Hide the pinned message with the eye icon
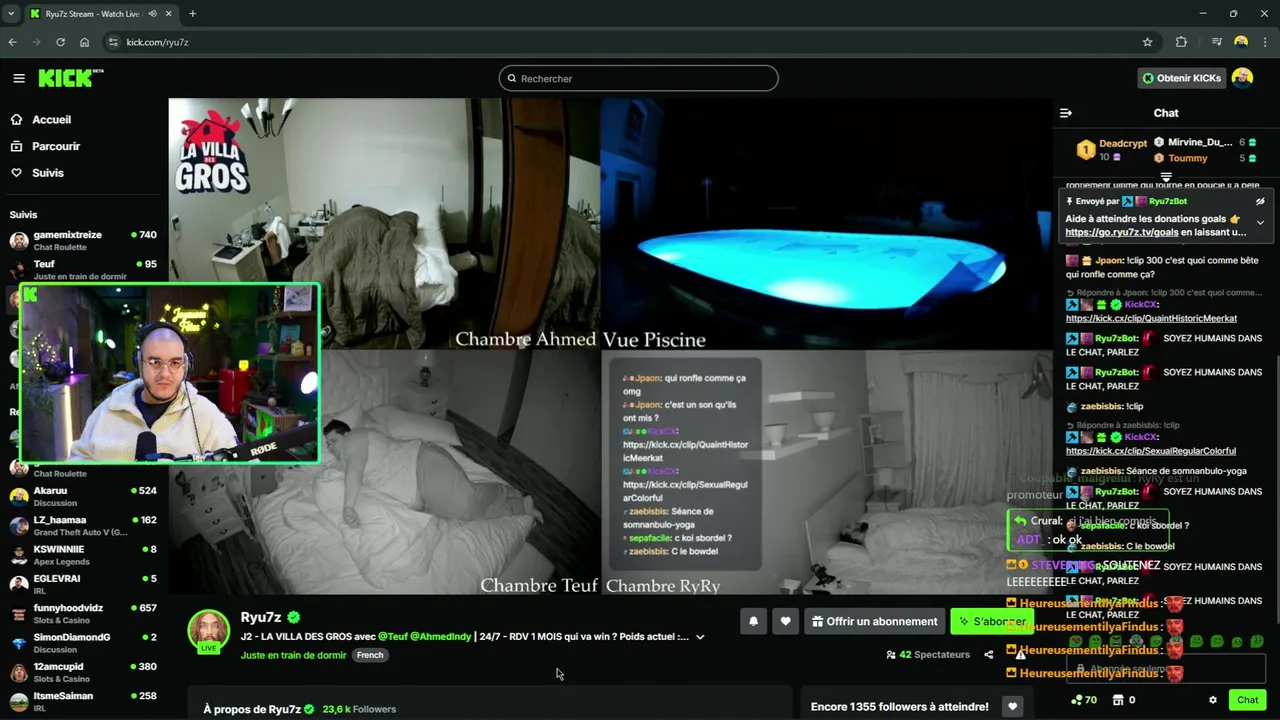The height and width of the screenshot is (720, 1280). (1260, 201)
